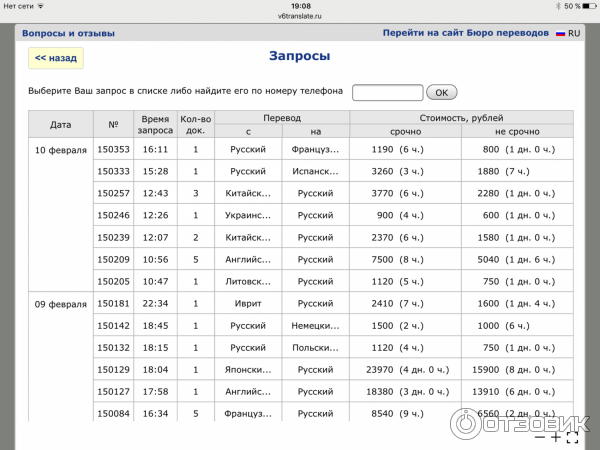Focus the phone number input field
600x450 pixels.
388,92
